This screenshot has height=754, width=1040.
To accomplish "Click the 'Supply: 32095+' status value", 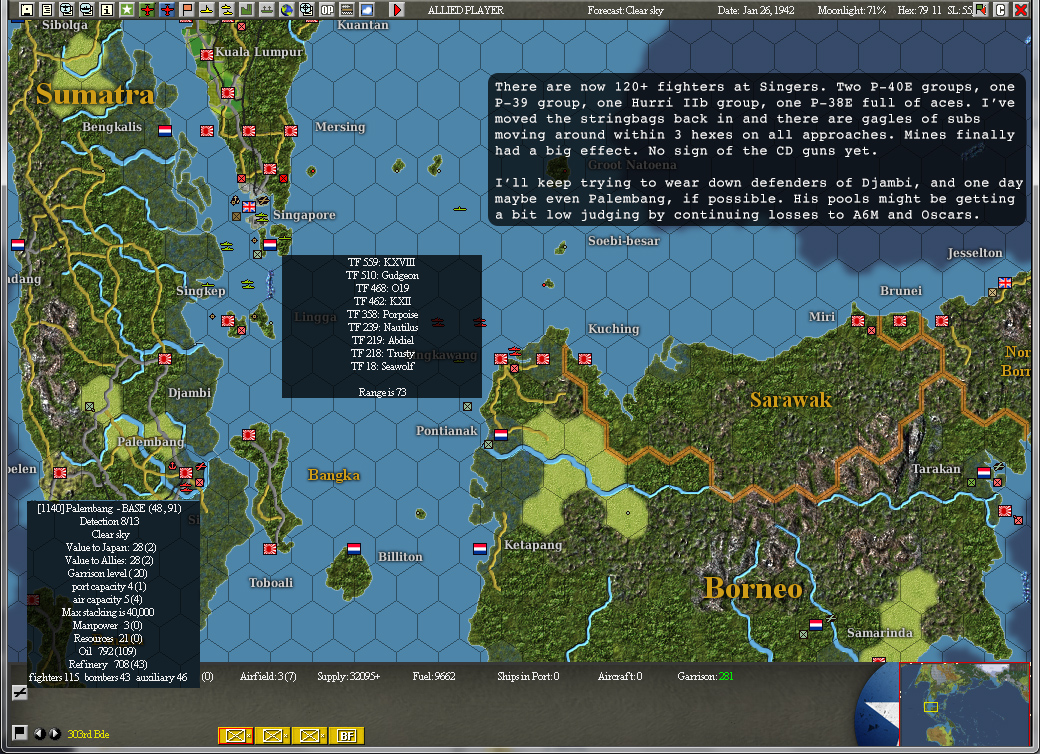I will (x=348, y=676).
